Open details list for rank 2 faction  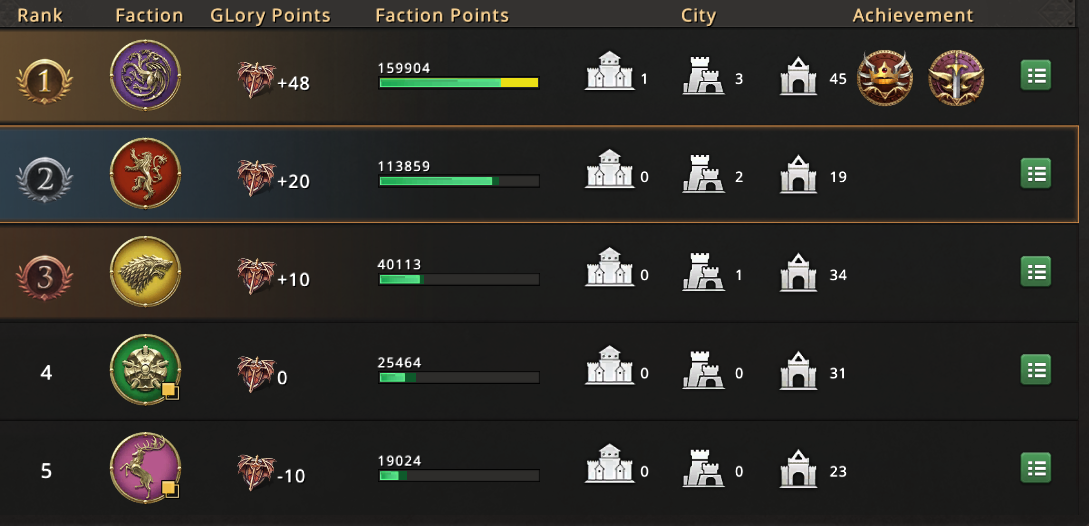point(1036,174)
